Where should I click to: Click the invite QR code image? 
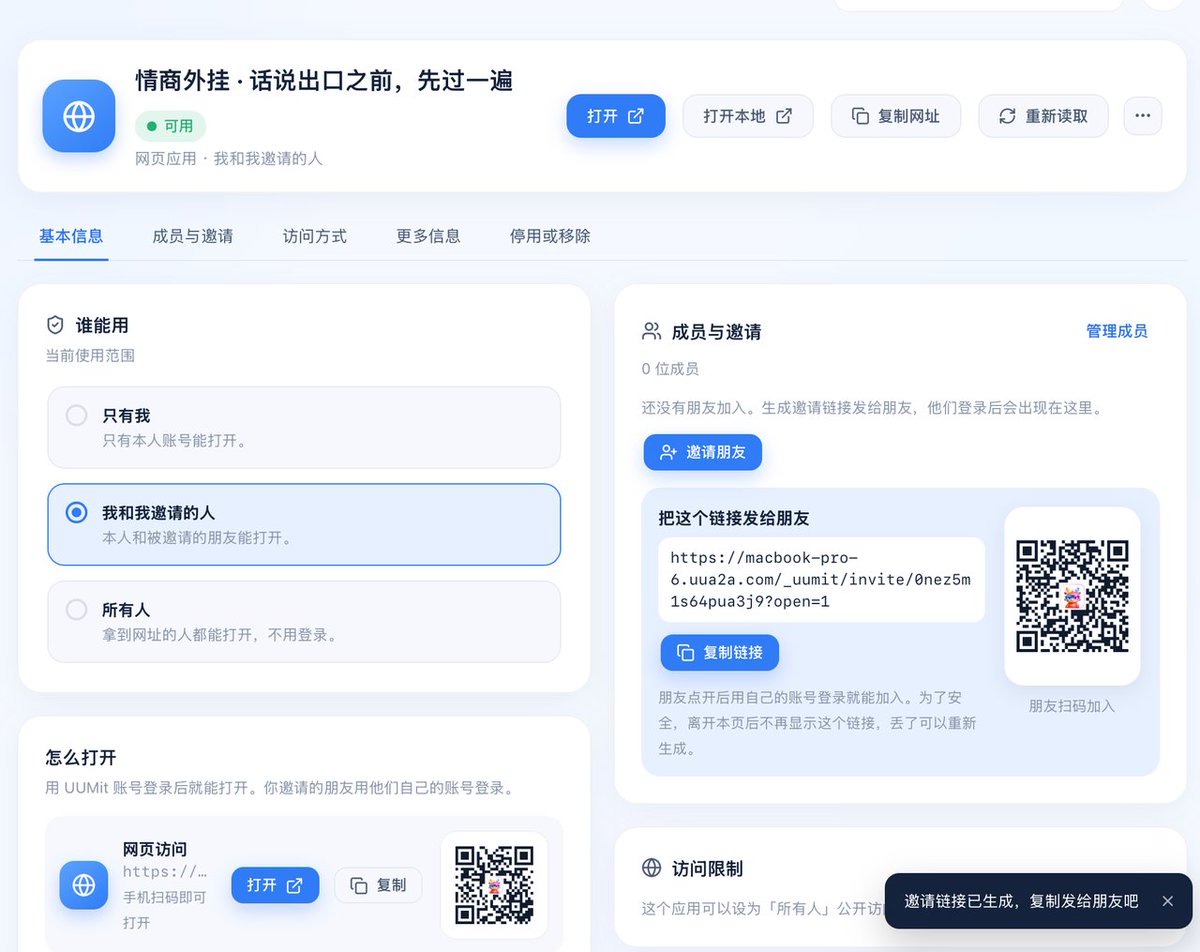1072,596
